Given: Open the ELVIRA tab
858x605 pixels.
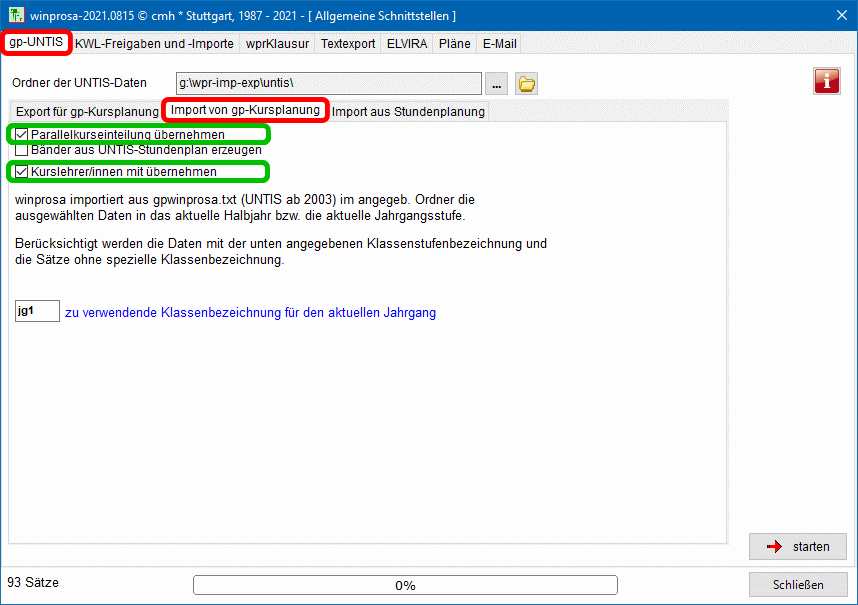Looking at the screenshot, I should (x=406, y=44).
